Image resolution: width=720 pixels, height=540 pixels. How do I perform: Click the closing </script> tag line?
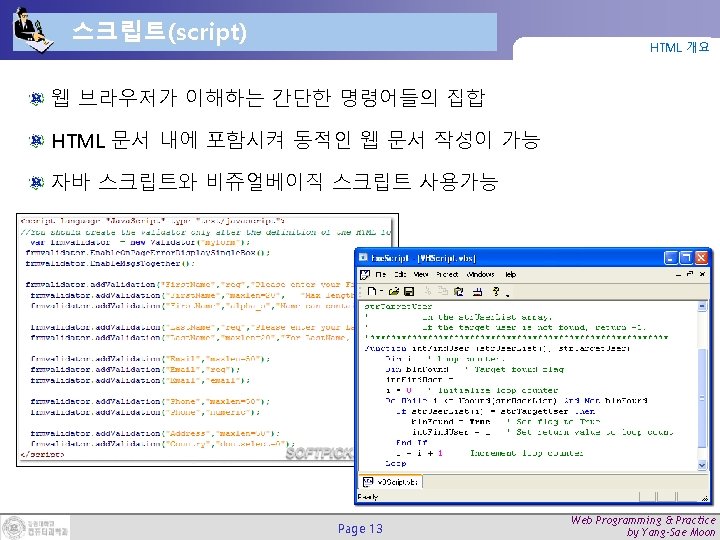pyautogui.click(x=42, y=454)
